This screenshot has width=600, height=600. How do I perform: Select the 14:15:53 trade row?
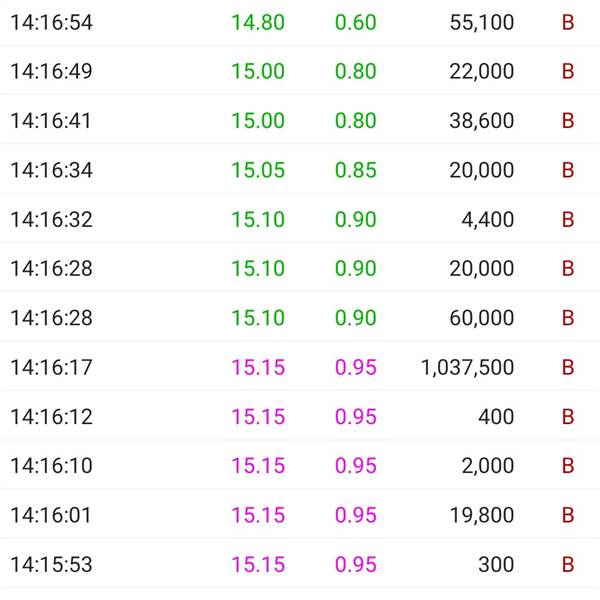tap(300, 564)
